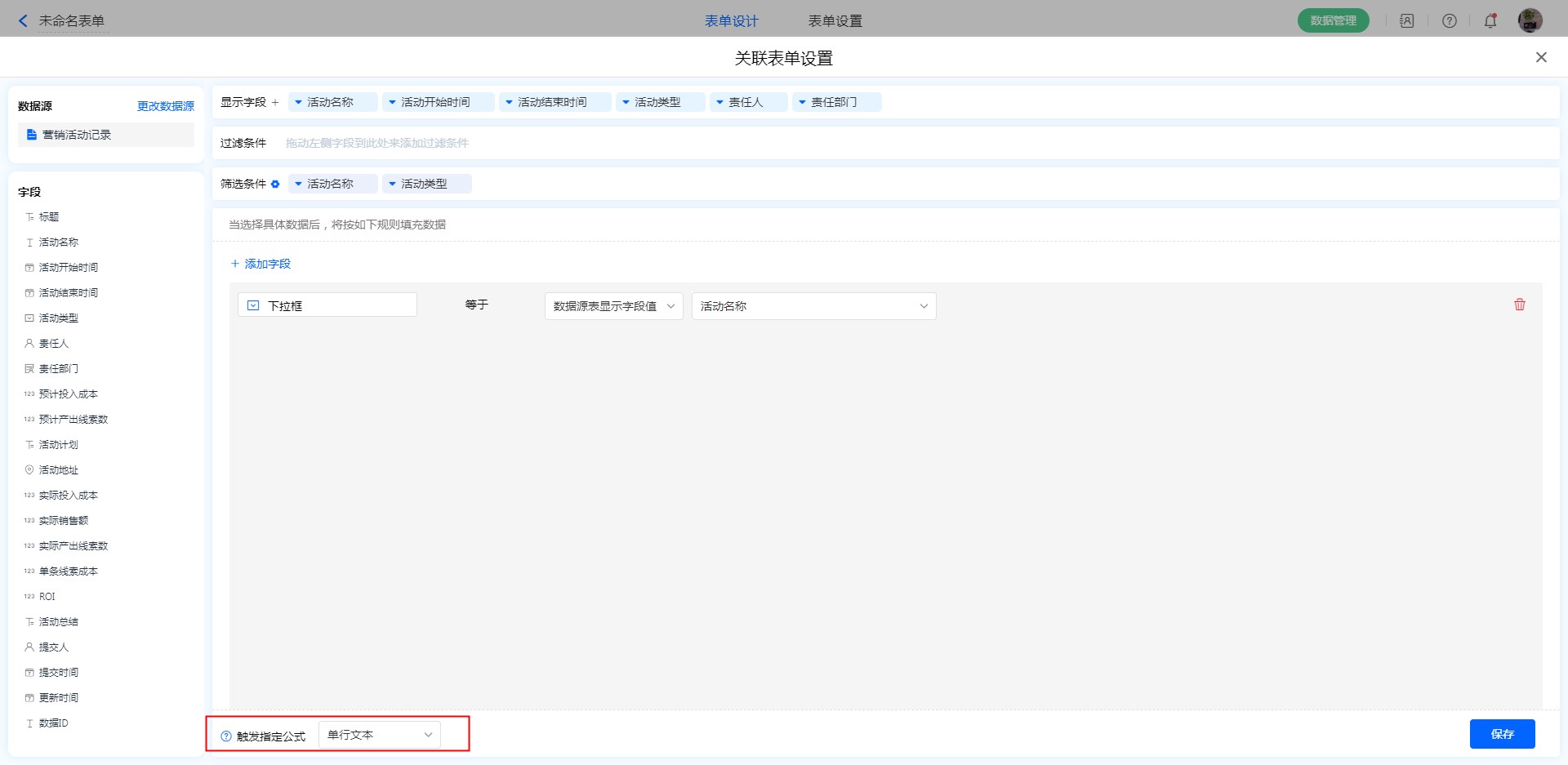Click the user avatar in top bar

(1530, 21)
